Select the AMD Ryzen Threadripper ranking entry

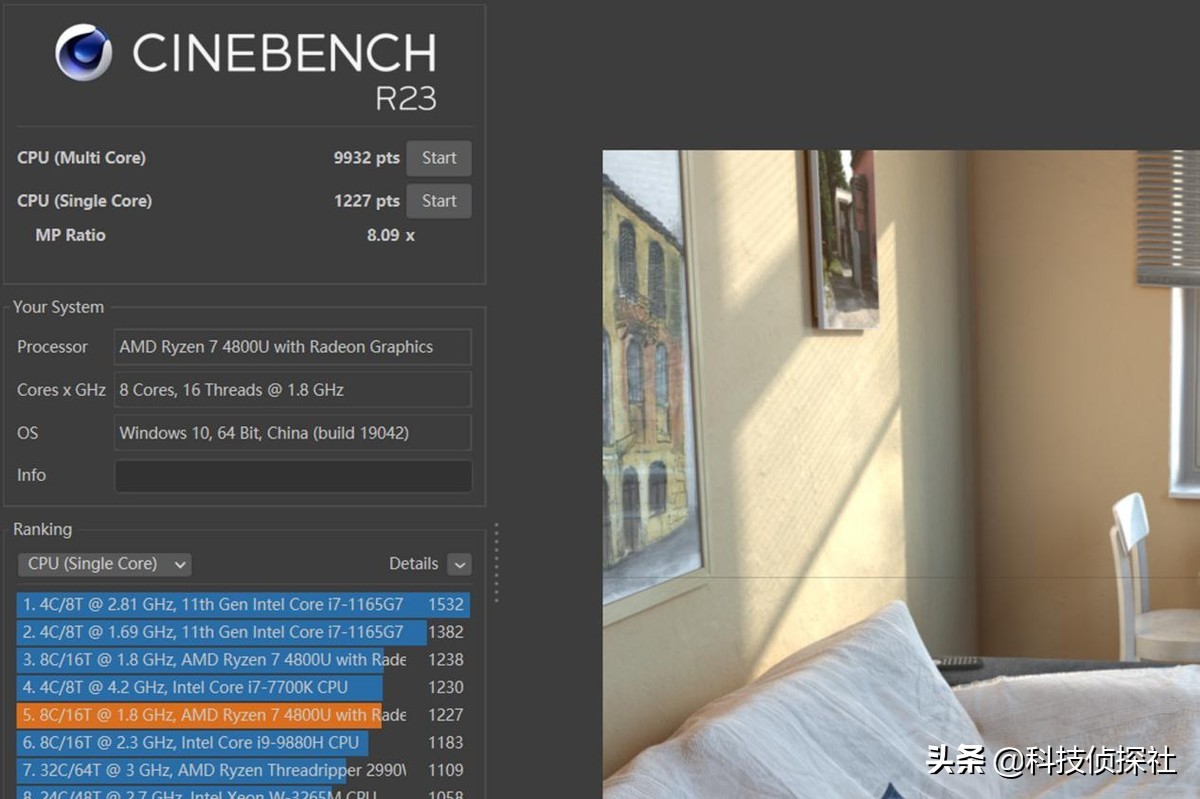pos(243,770)
